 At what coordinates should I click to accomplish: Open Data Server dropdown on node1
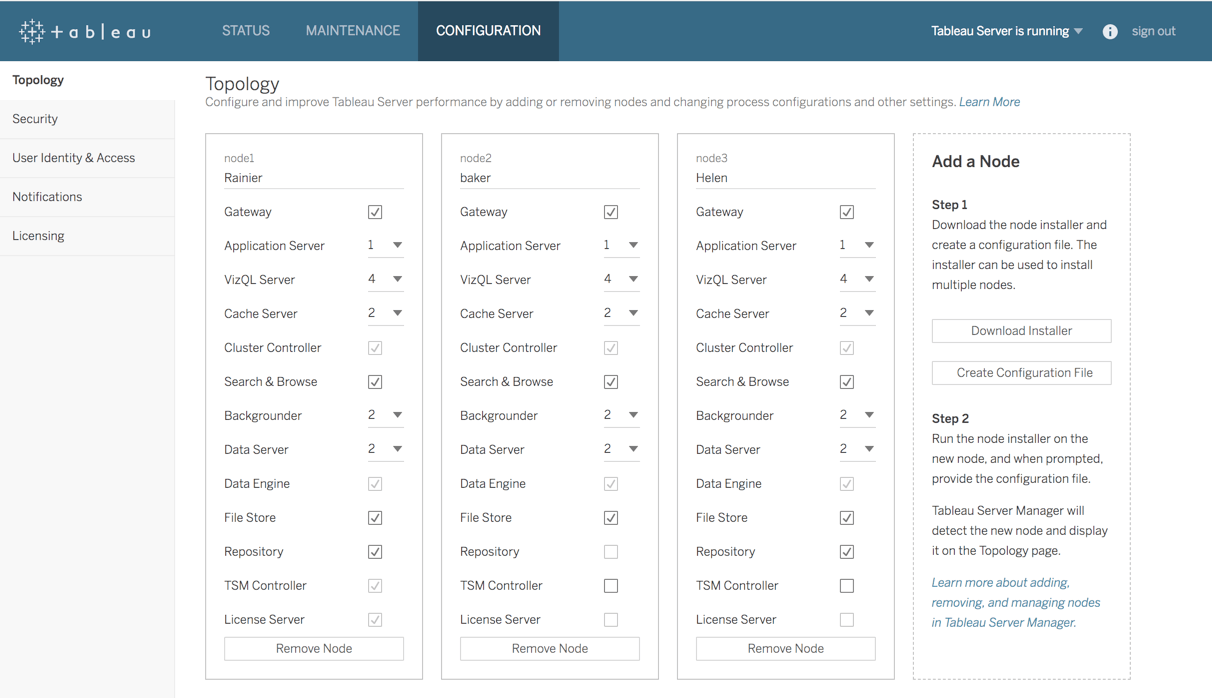(x=385, y=450)
